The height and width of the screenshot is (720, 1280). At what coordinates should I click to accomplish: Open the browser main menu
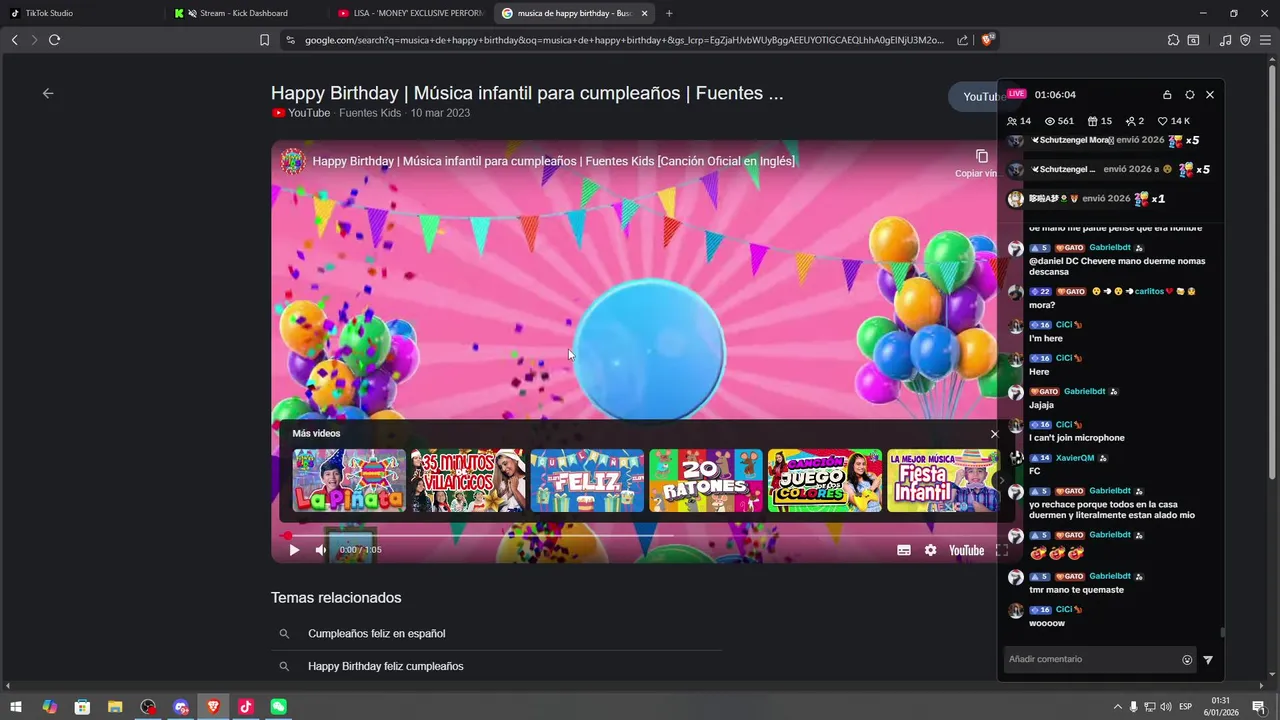pos(1264,40)
